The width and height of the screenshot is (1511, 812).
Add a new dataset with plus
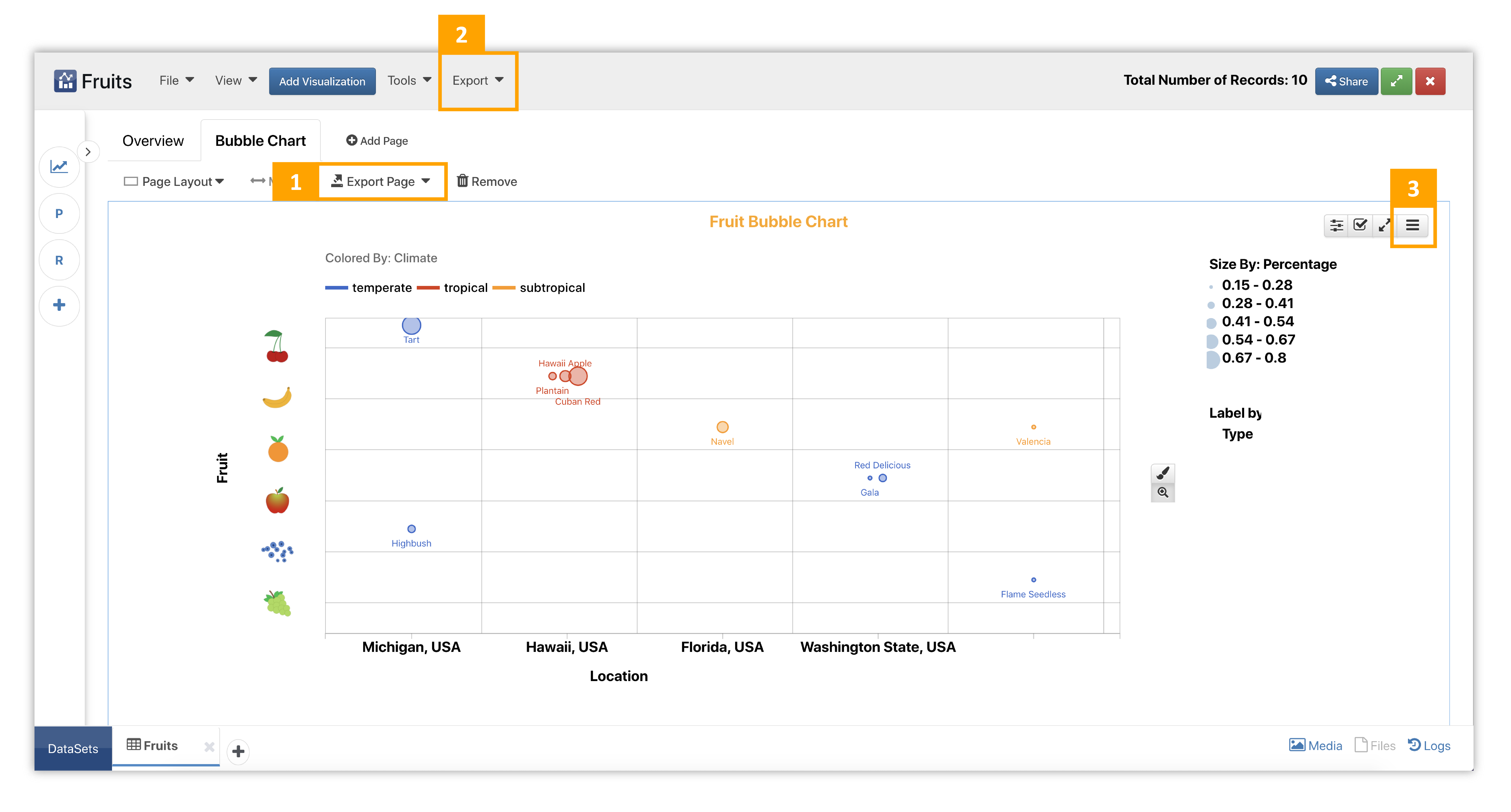(x=238, y=751)
